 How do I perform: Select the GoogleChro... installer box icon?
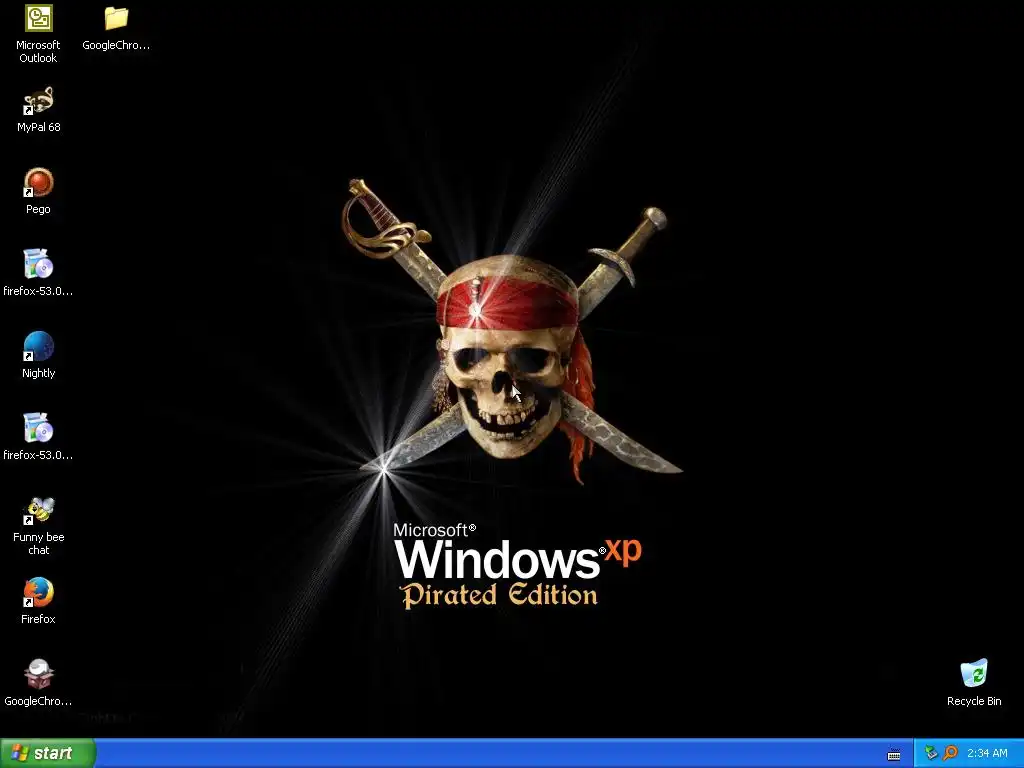coord(39,675)
